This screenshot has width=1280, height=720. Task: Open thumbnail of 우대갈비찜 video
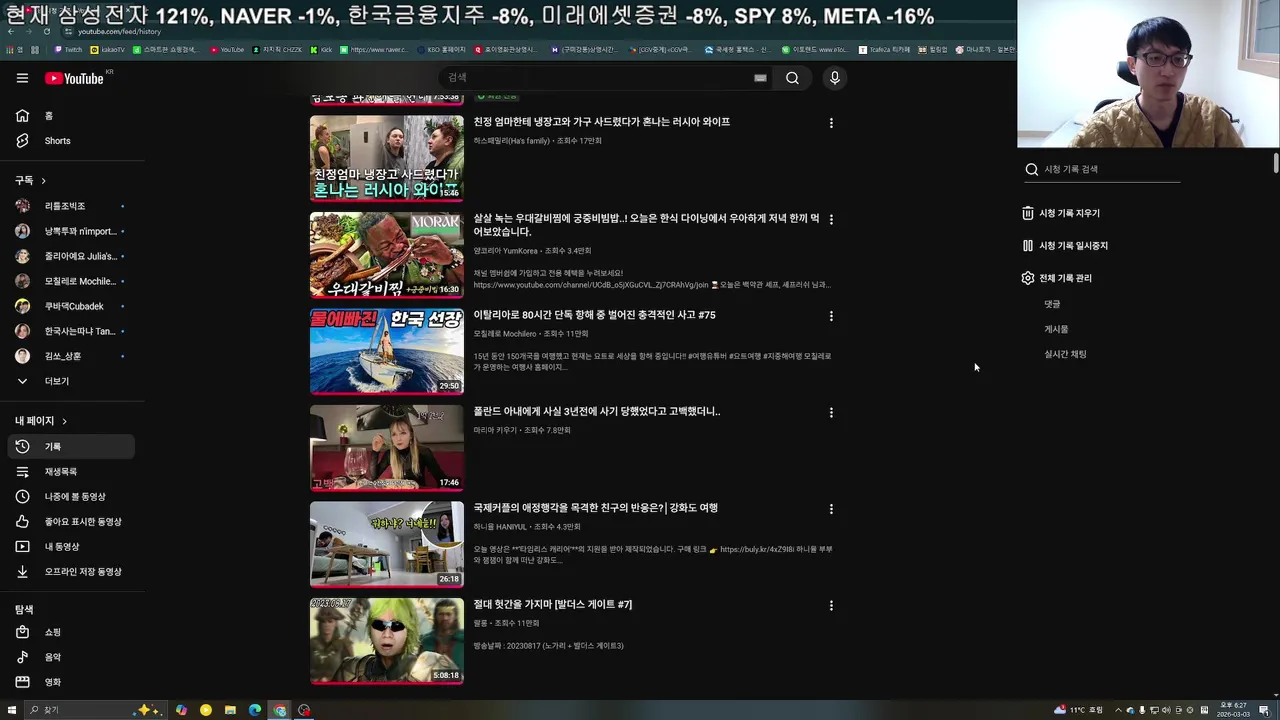pos(387,255)
